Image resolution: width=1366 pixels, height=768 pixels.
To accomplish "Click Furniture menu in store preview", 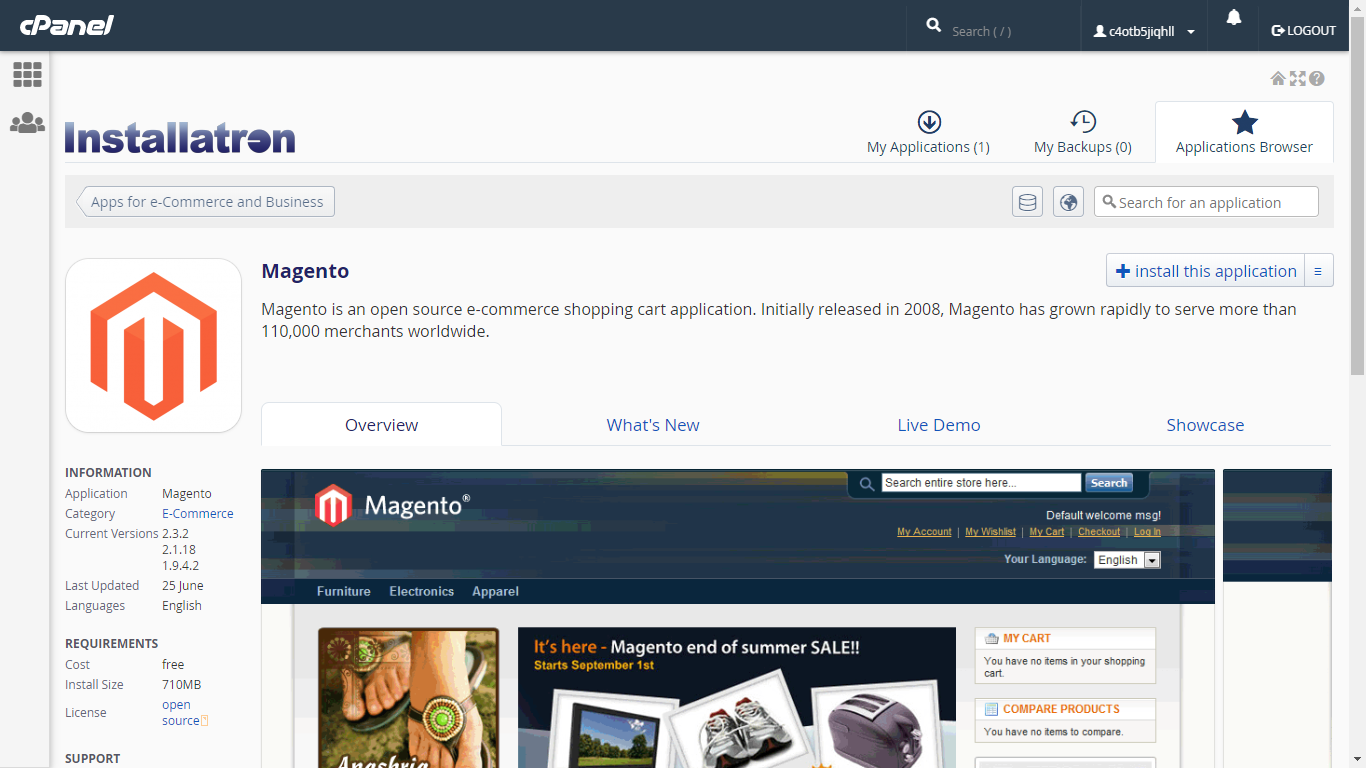I will coord(344,592).
